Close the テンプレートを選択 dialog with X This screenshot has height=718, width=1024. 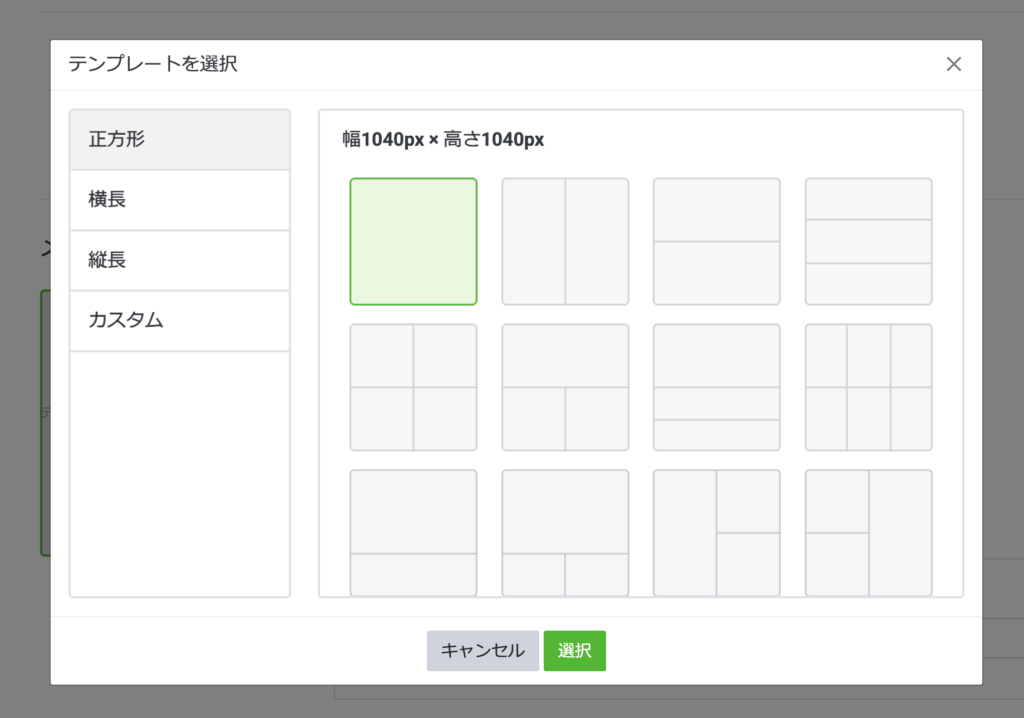point(953,65)
